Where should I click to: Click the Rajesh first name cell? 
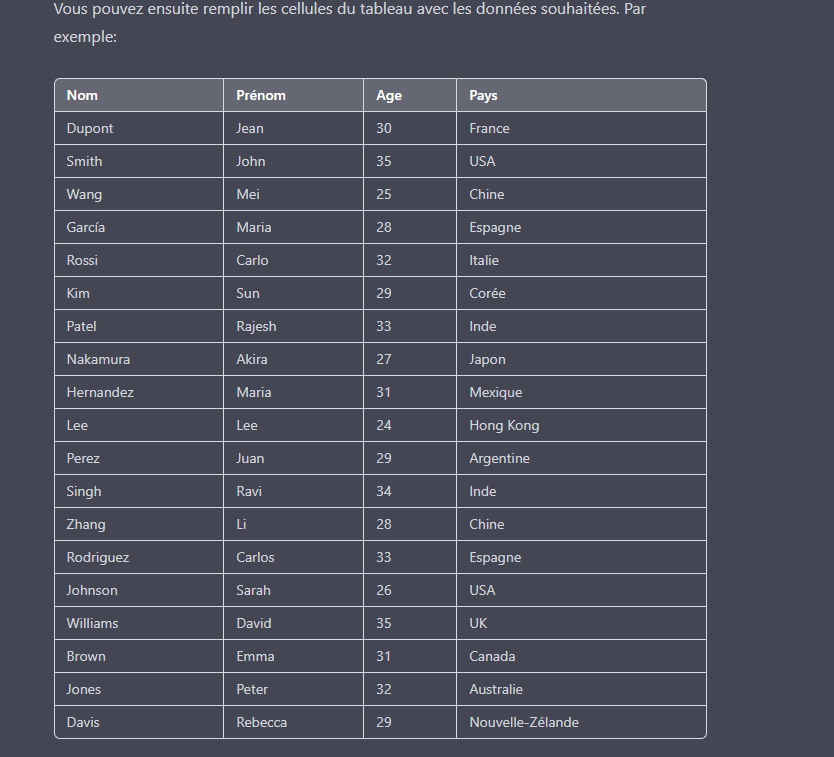click(x=293, y=326)
